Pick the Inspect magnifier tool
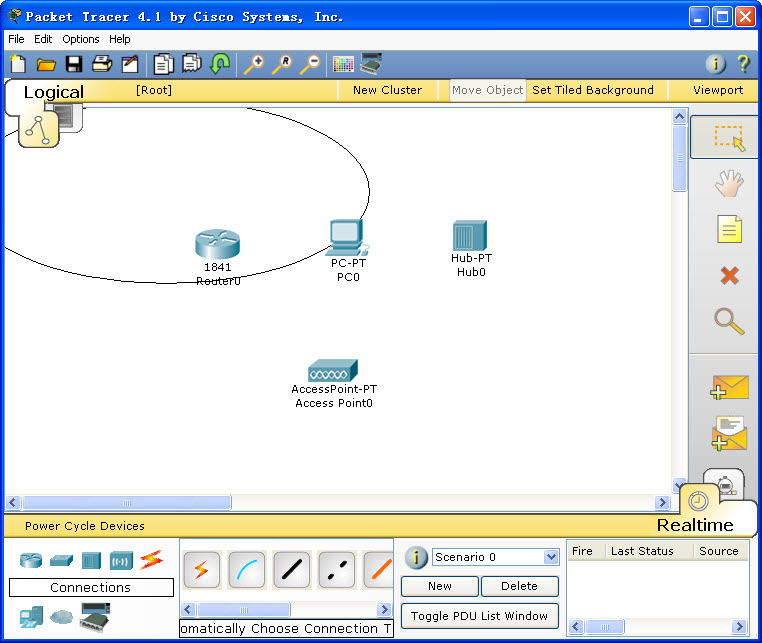The image size is (762, 643). click(x=729, y=321)
